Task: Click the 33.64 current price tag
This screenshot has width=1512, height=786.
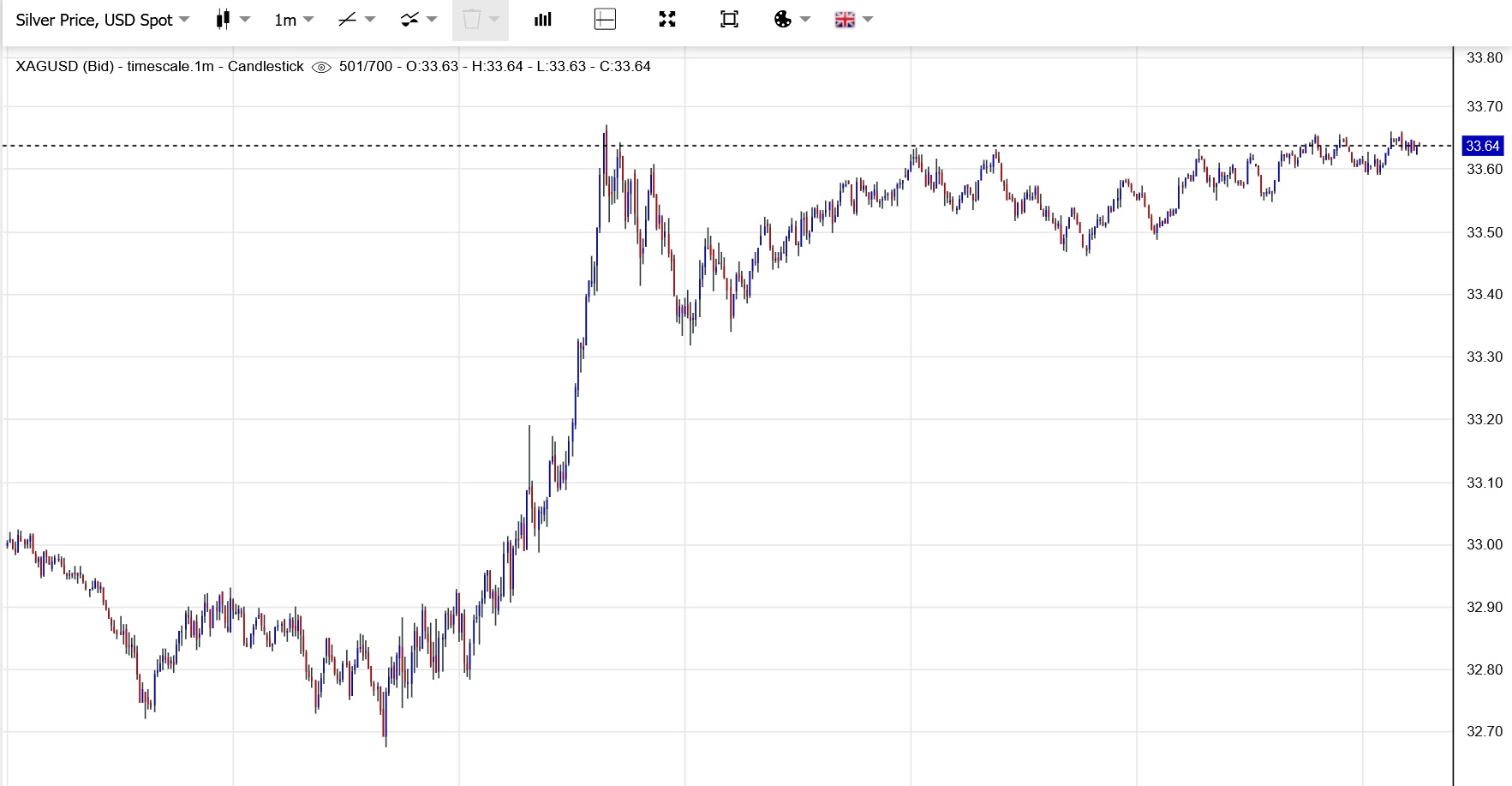Action: click(1482, 146)
